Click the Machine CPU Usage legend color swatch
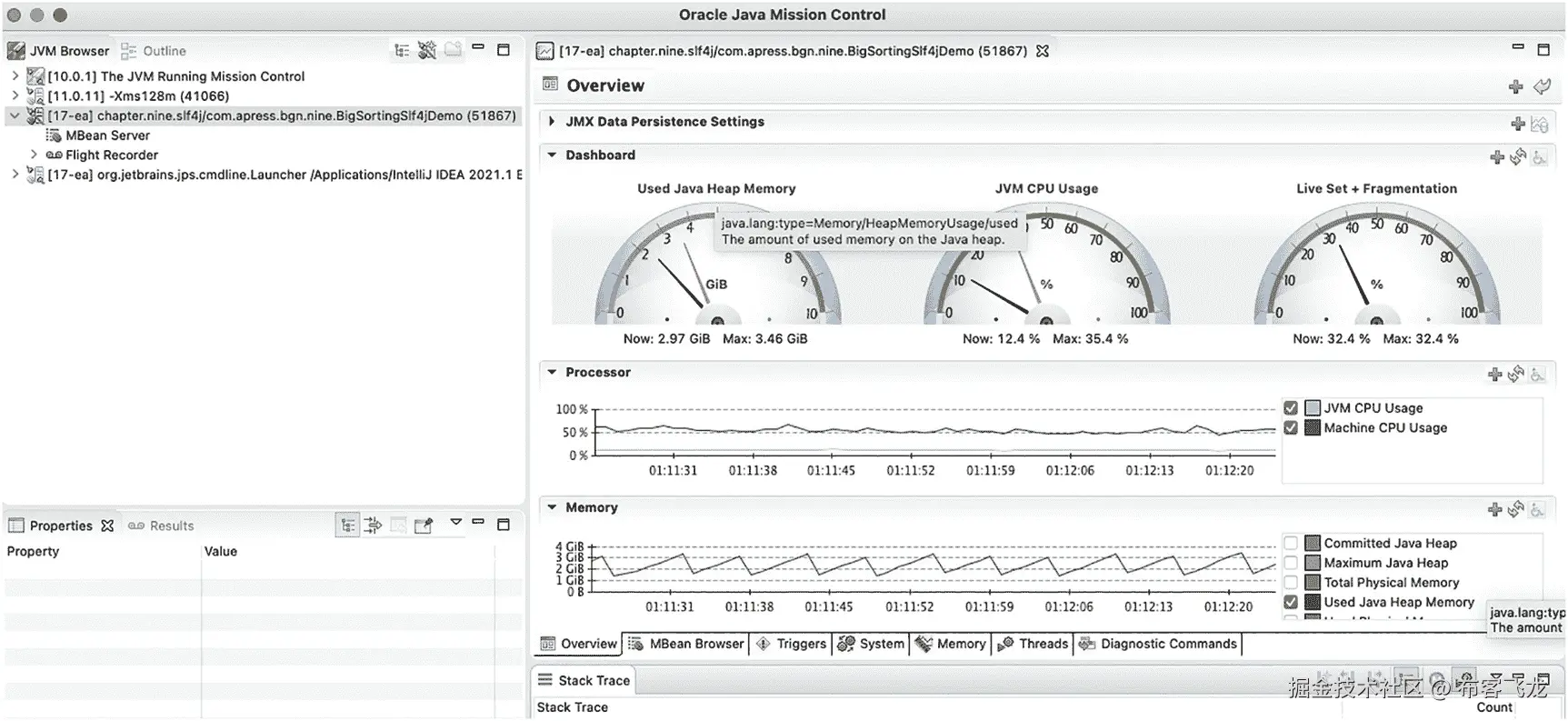 click(1313, 427)
